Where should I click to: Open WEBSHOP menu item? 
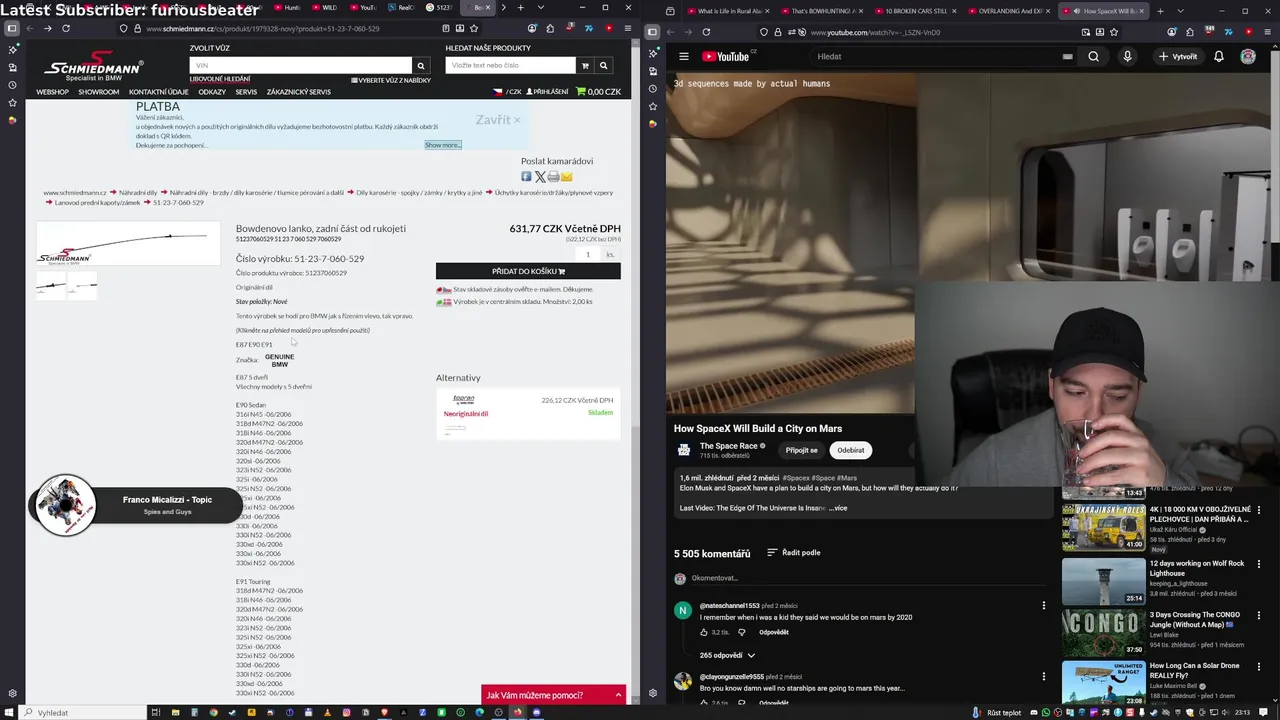point(53,92)
